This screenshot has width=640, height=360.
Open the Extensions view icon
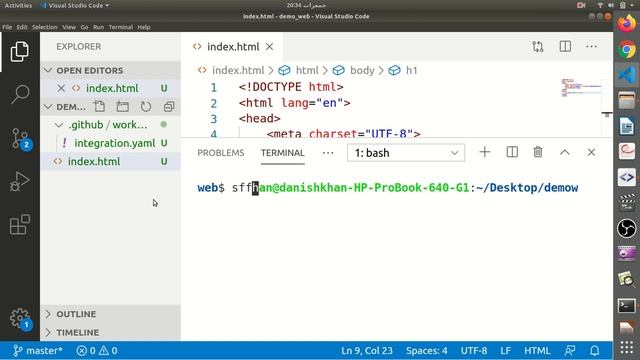(20, 225)
